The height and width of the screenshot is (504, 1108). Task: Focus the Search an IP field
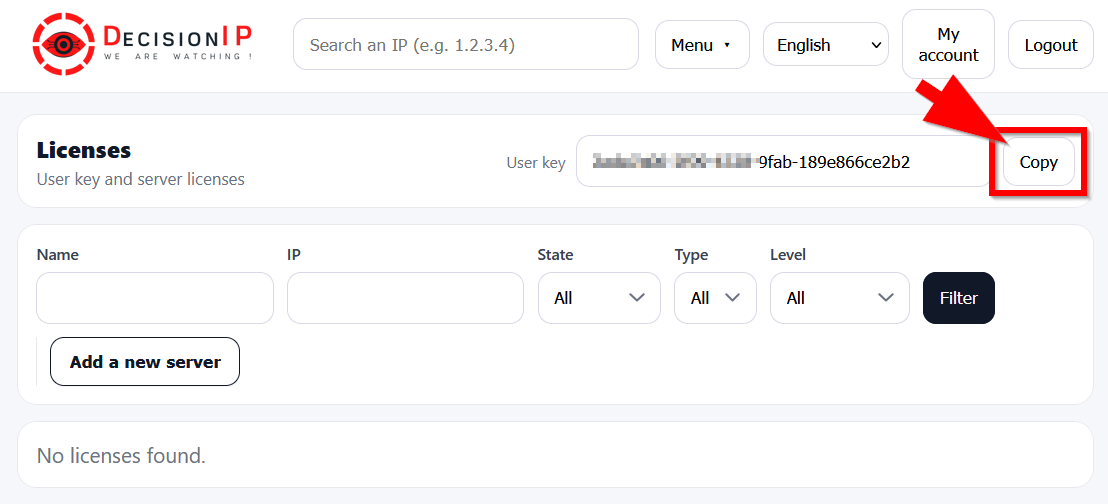[465, 45]
